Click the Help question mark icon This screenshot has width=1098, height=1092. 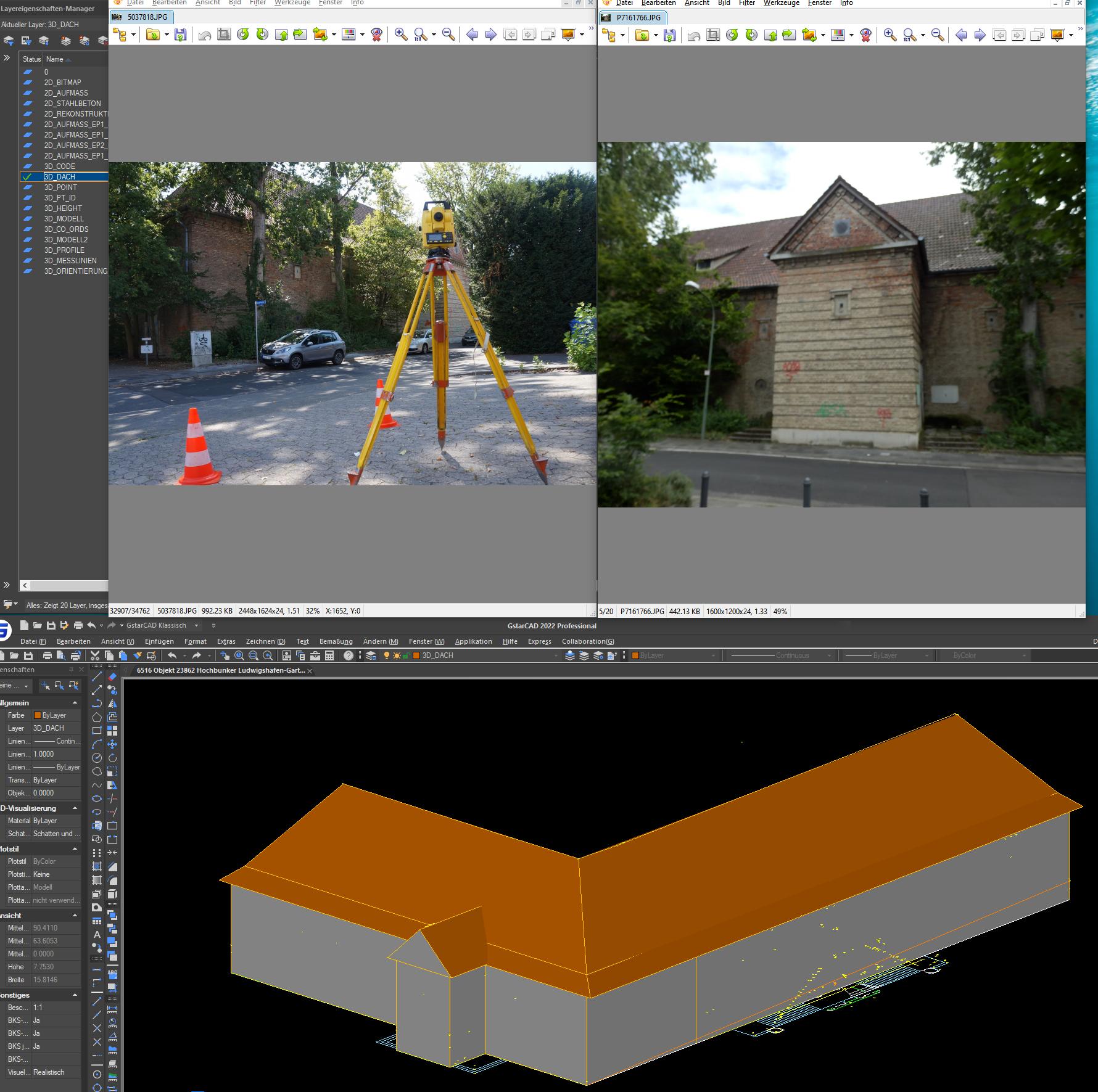[349, 655]
